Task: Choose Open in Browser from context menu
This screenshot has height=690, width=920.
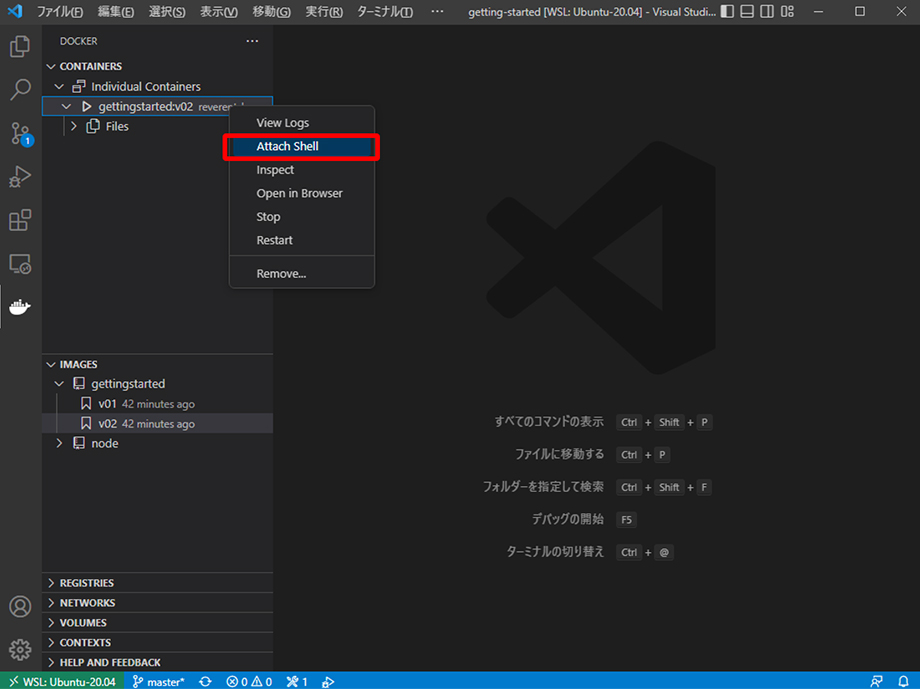Action: click(x=302, y=193)
